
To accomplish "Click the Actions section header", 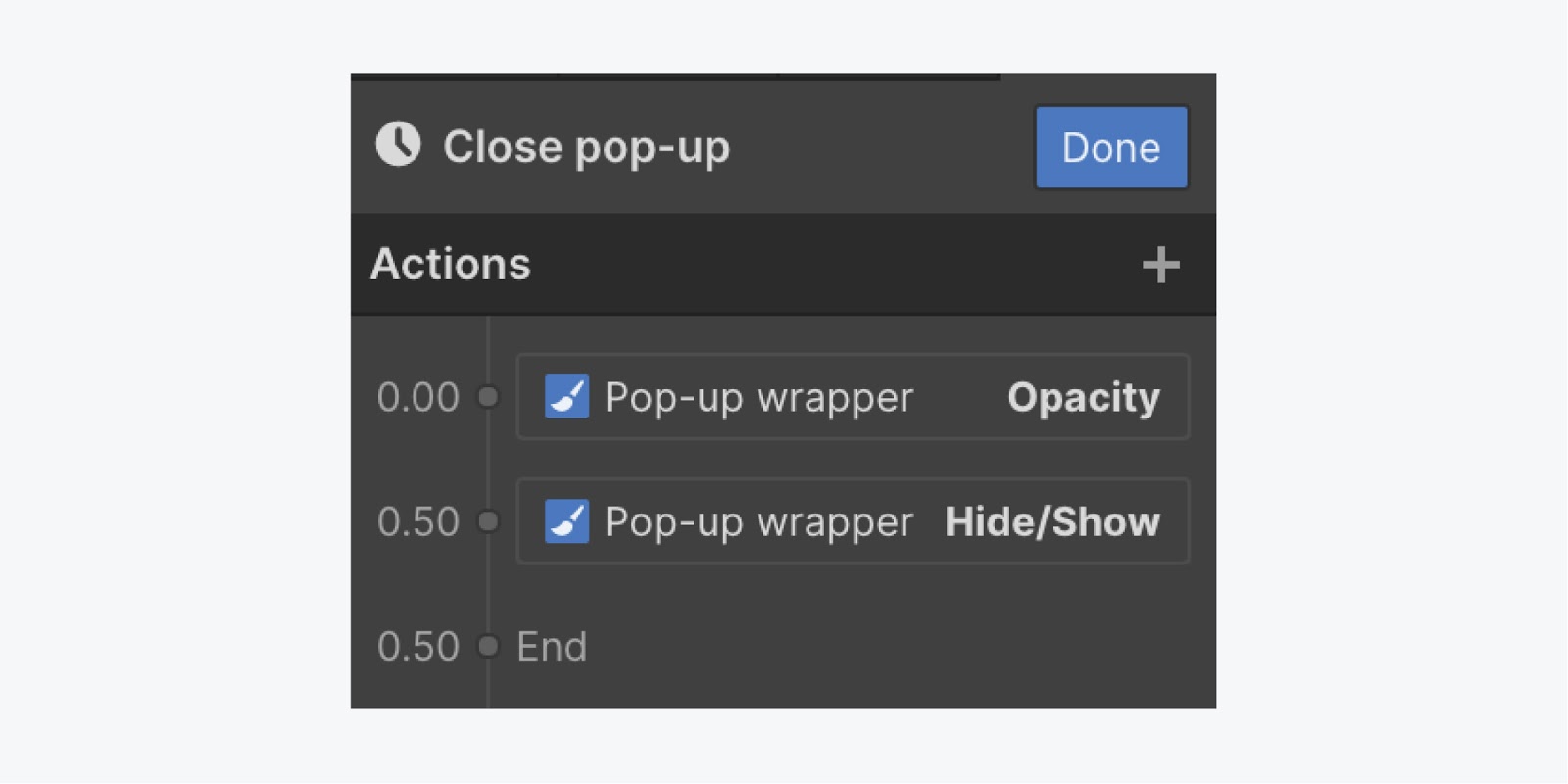I will pyautogui.click(x=783, y=265).
